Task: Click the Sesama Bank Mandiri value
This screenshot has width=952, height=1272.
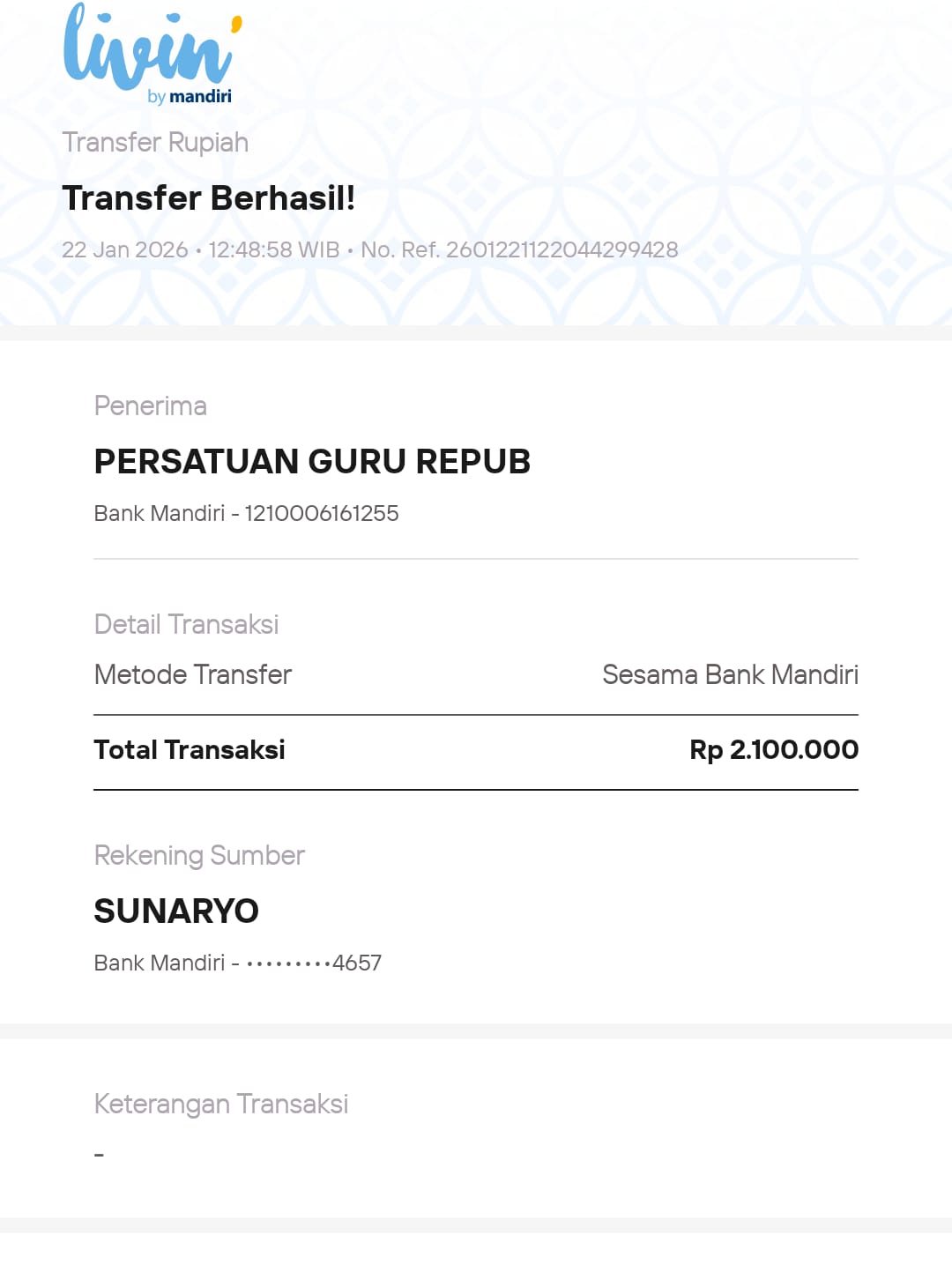Action: coord(730,674)
